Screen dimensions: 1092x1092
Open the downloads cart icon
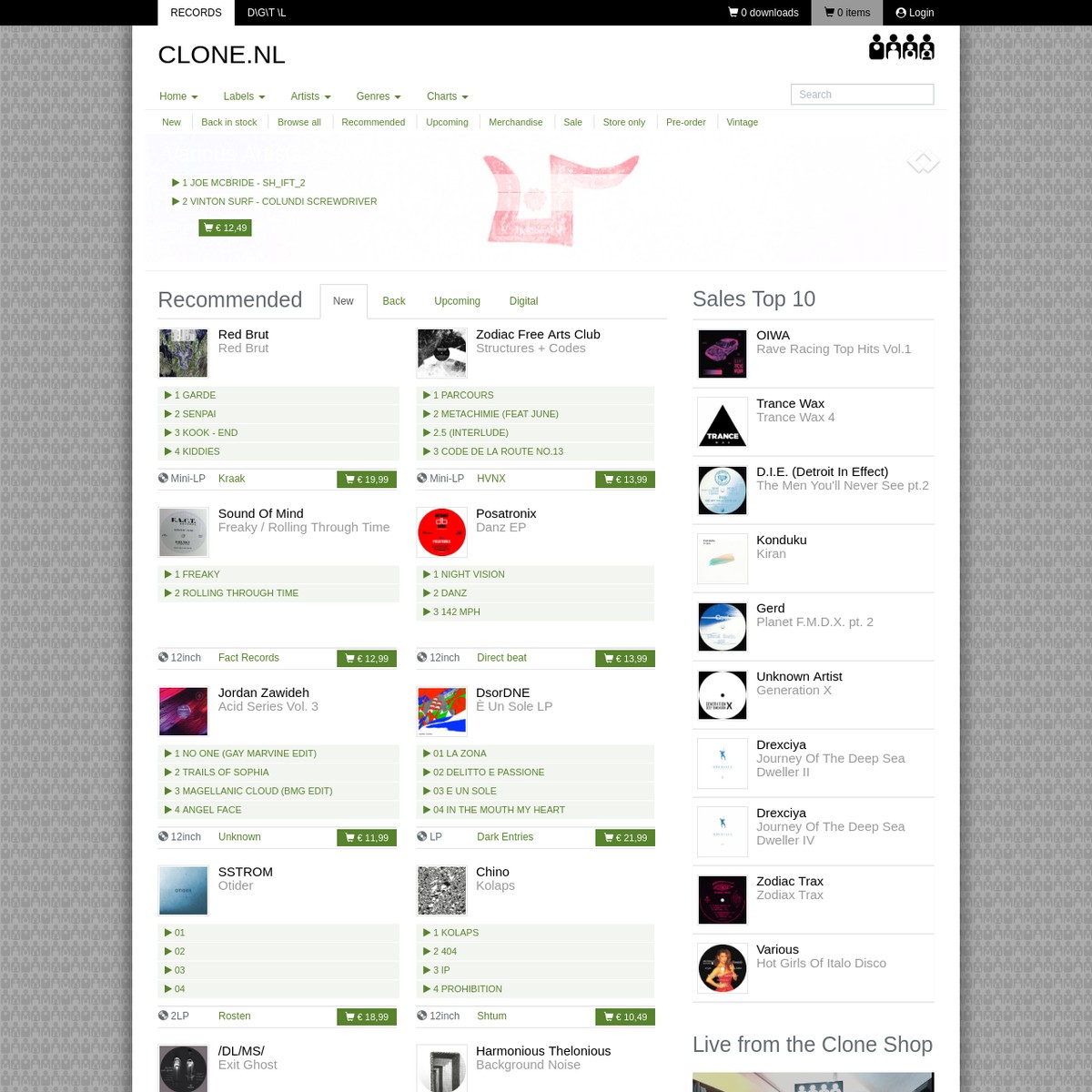(x=733, y=13)
